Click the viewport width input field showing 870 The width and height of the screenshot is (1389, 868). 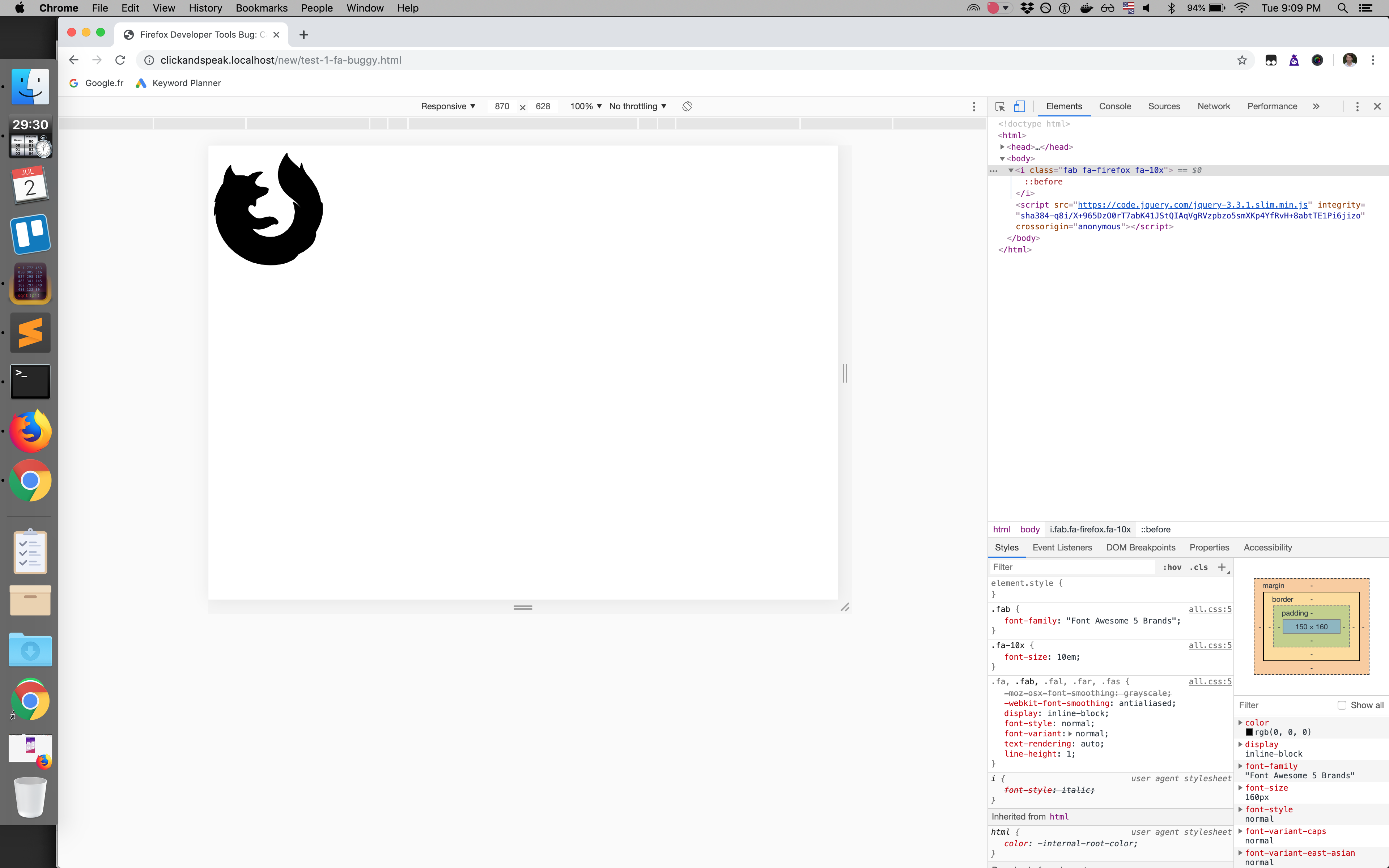[x=502, y=106]
